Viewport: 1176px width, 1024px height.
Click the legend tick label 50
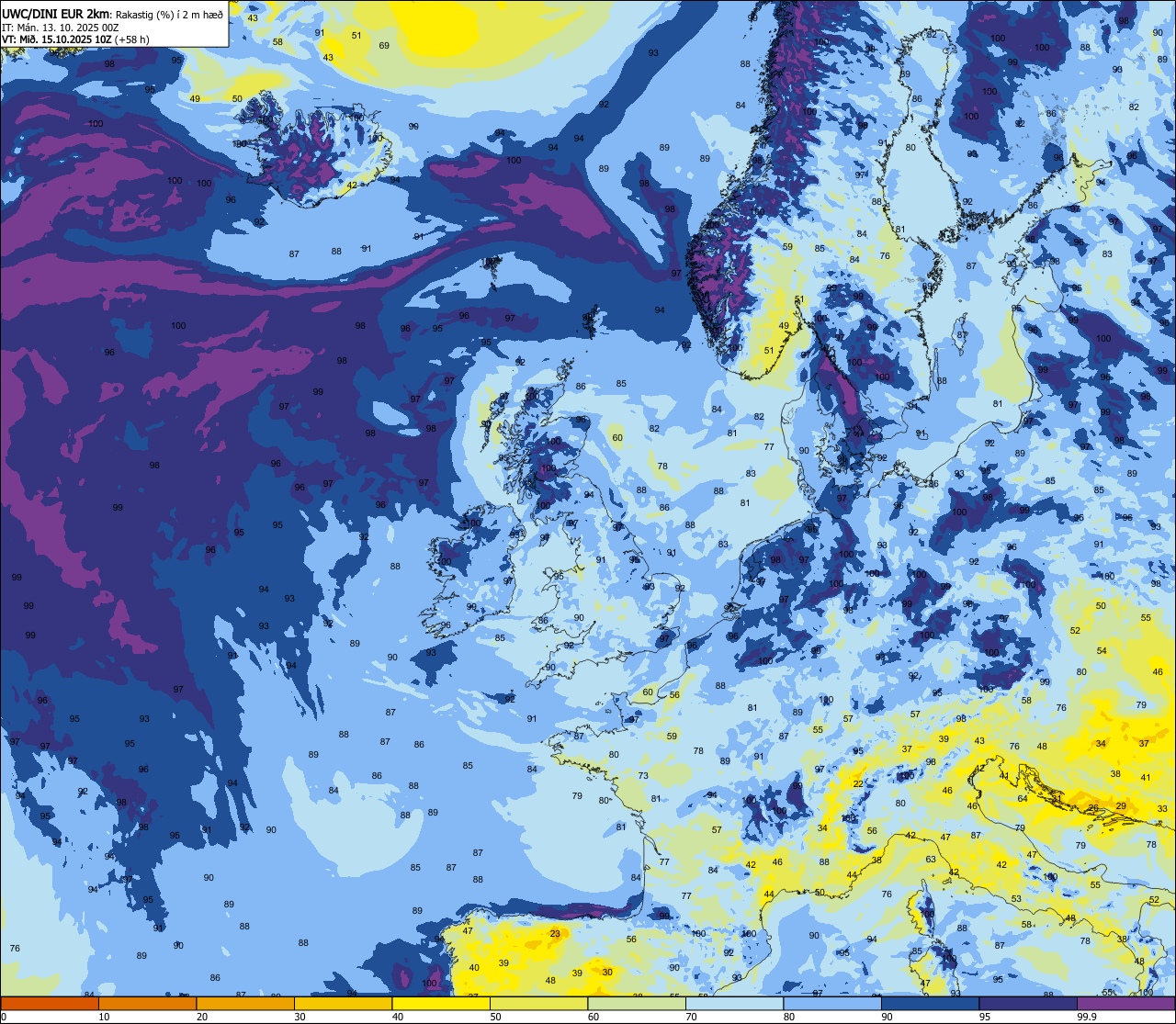point(495,1017)
